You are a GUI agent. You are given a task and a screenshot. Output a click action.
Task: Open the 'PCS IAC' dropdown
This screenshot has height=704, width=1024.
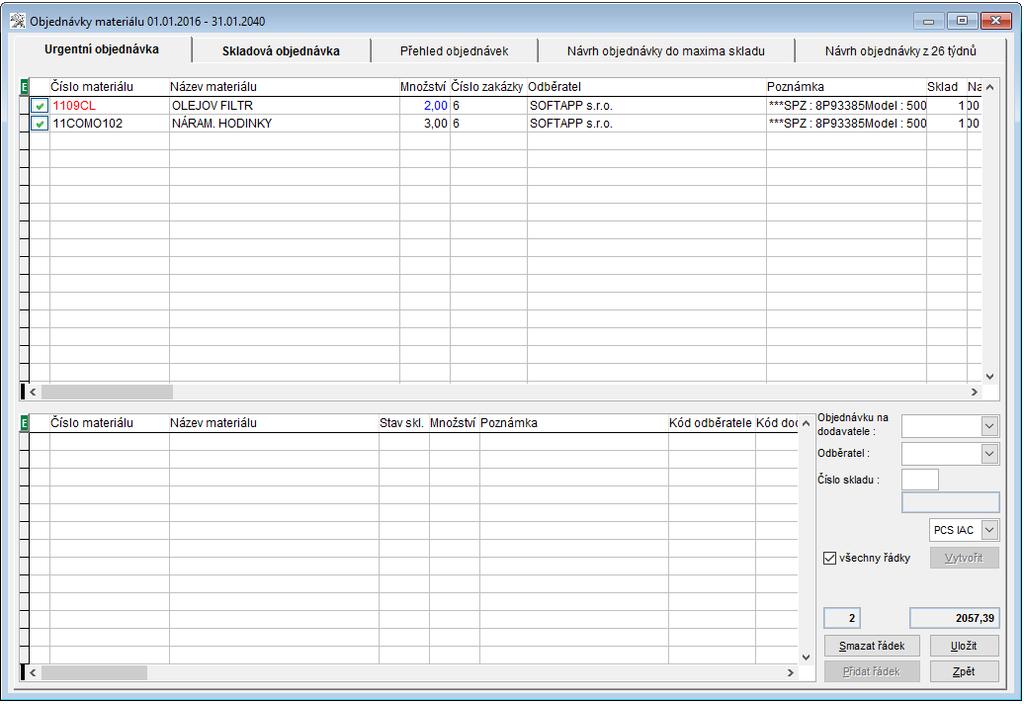coord(989,530)
